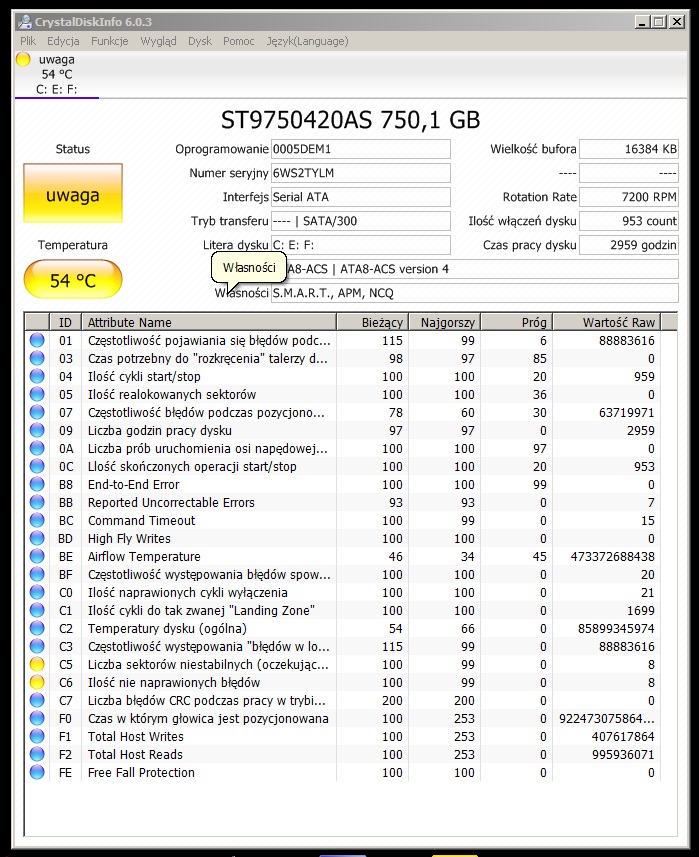Select the Total Host Reads row name
The height and width of the screenshot is (857, 699).
tap(135, 755)
